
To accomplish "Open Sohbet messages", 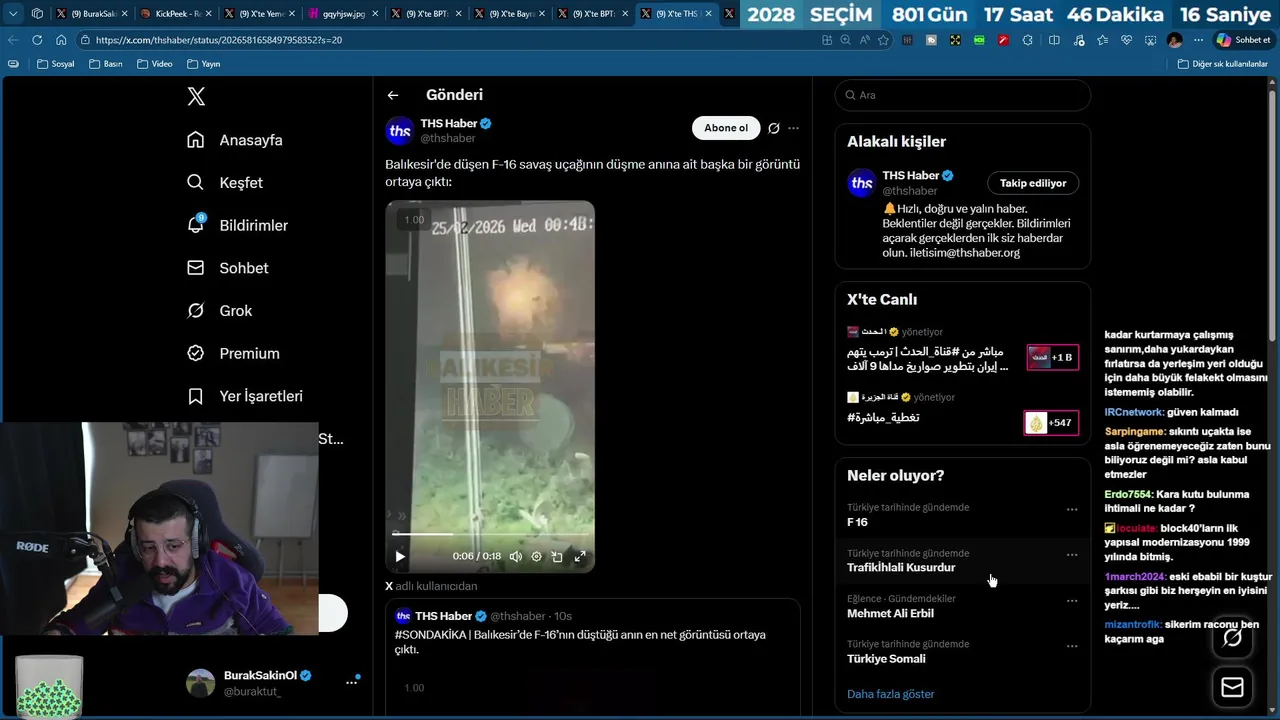I will click(x=228, y=268).
